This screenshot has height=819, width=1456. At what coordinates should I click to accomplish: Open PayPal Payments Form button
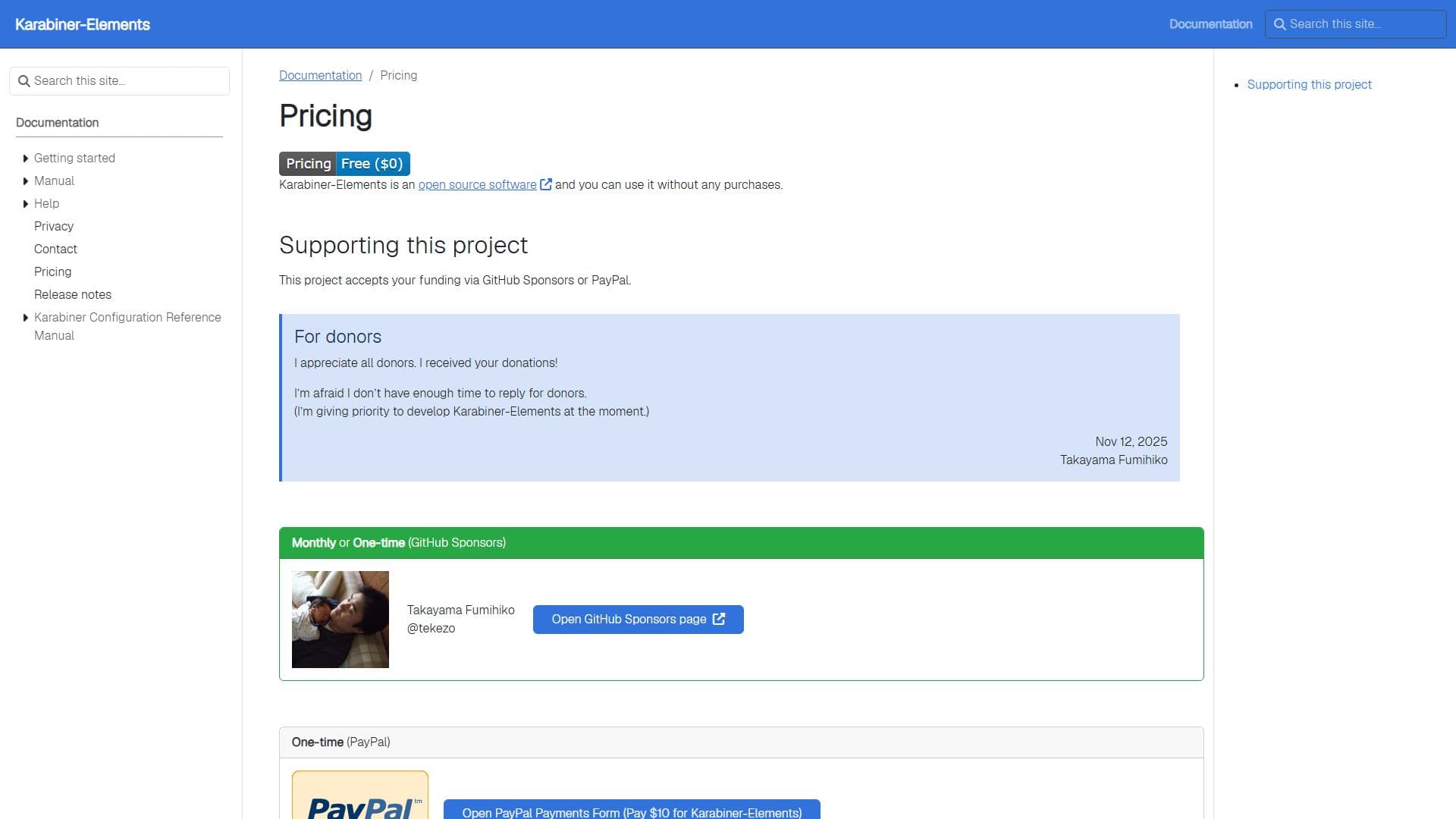(632, 809)
